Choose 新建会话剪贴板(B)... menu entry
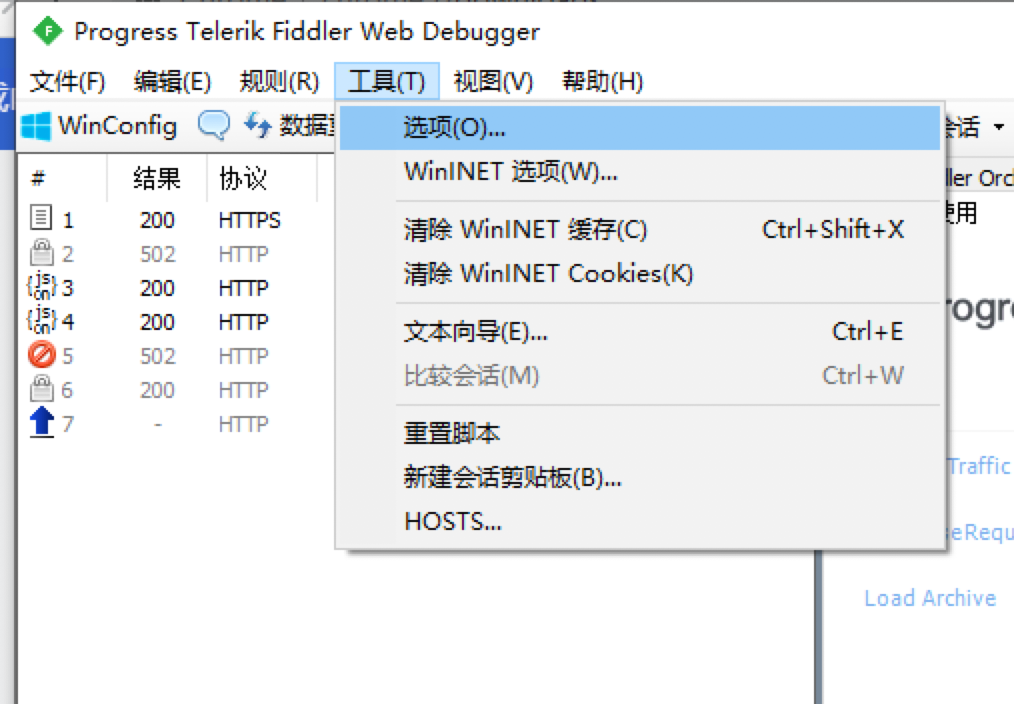The height and width of the screenshot is (704, 1014). 640,478
